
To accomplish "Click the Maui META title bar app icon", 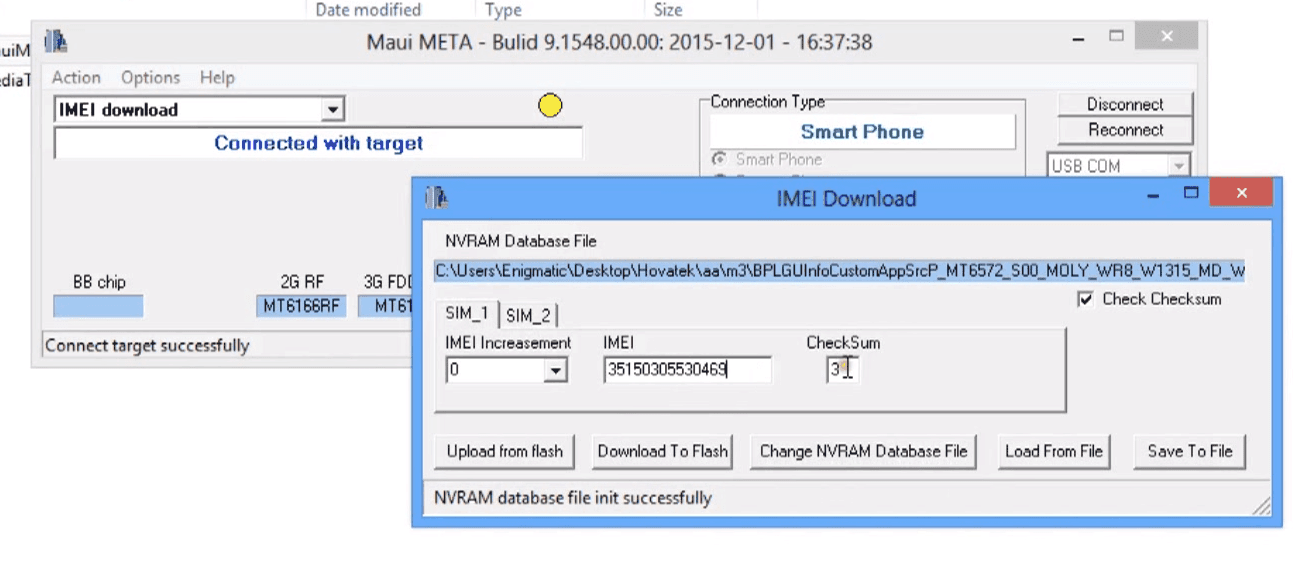I will point(56,42).
